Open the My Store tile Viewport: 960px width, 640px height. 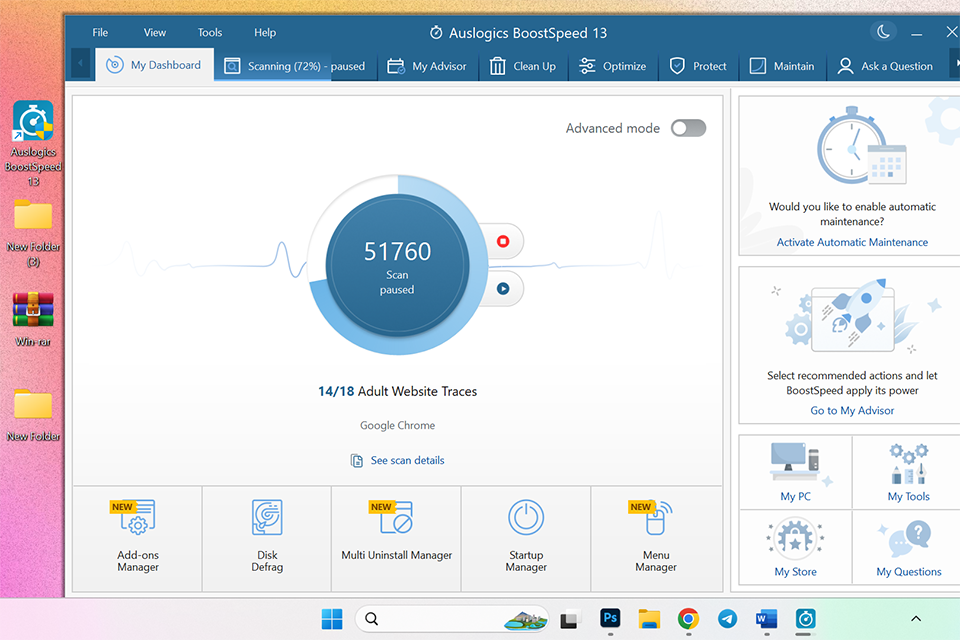click(x=795, y=548)
